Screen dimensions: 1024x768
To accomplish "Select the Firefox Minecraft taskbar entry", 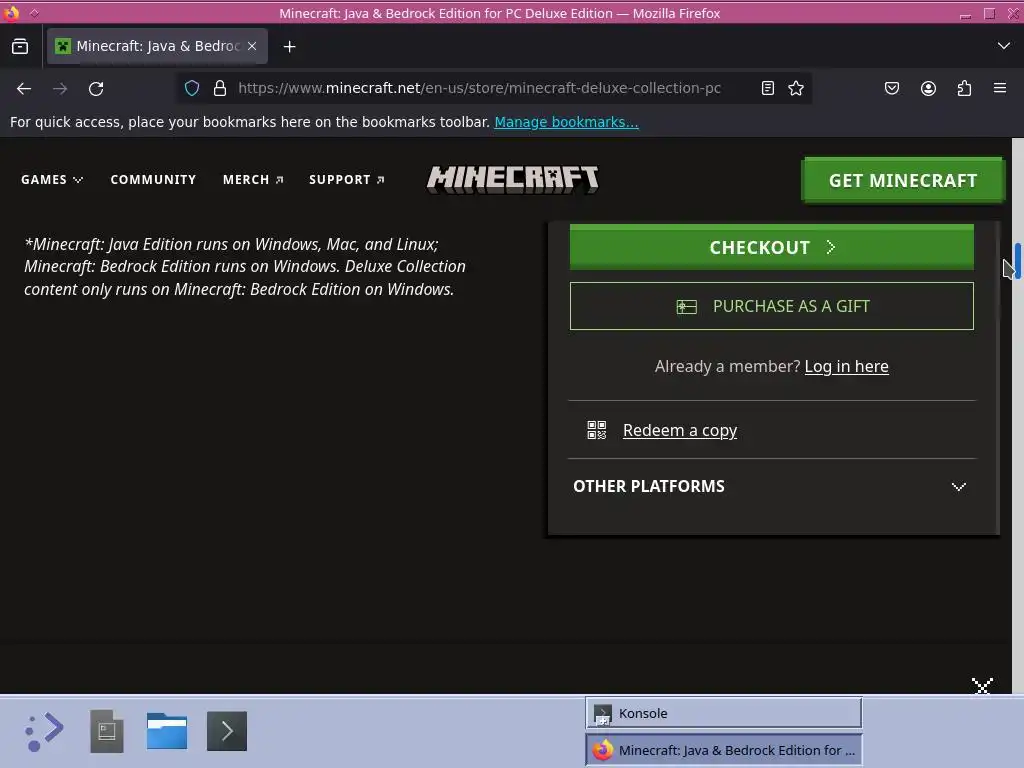I will [x=724, y=750].
